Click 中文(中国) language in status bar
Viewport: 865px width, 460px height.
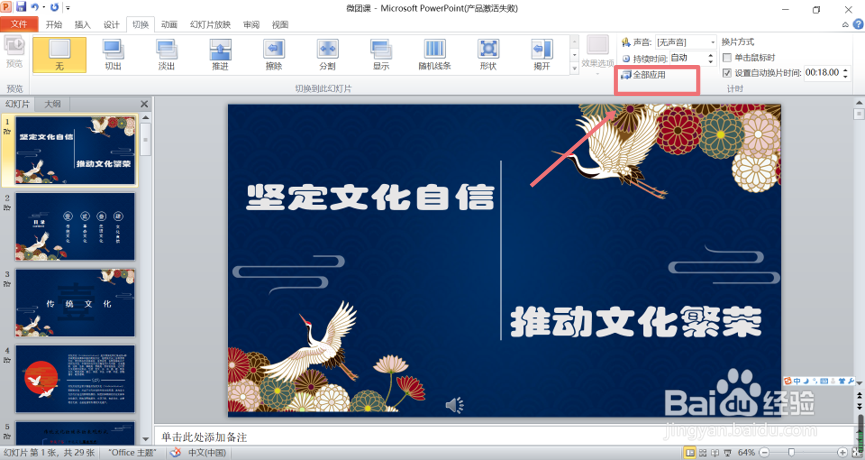pos(207,453)
